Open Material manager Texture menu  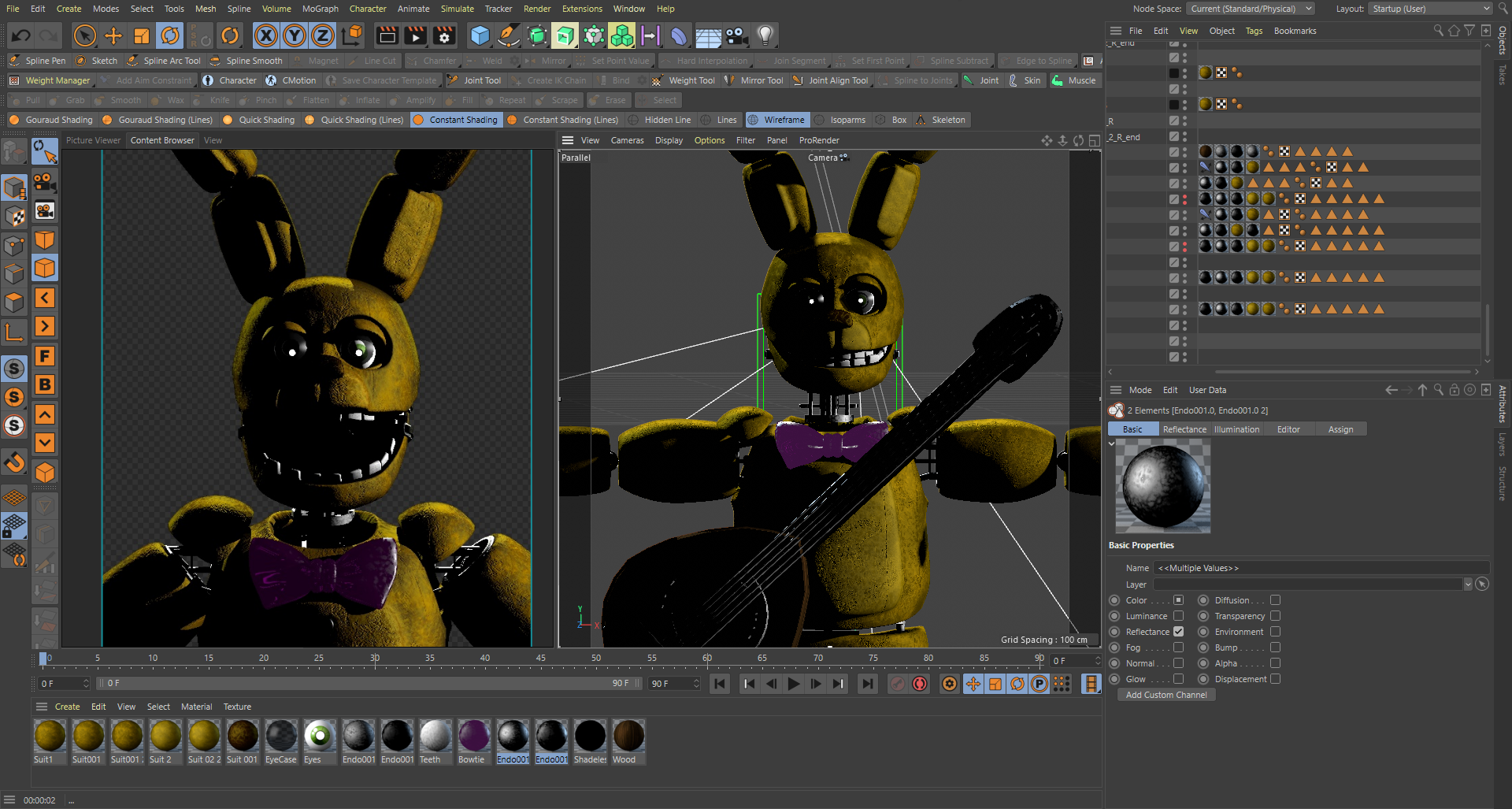tap(237, 707)
